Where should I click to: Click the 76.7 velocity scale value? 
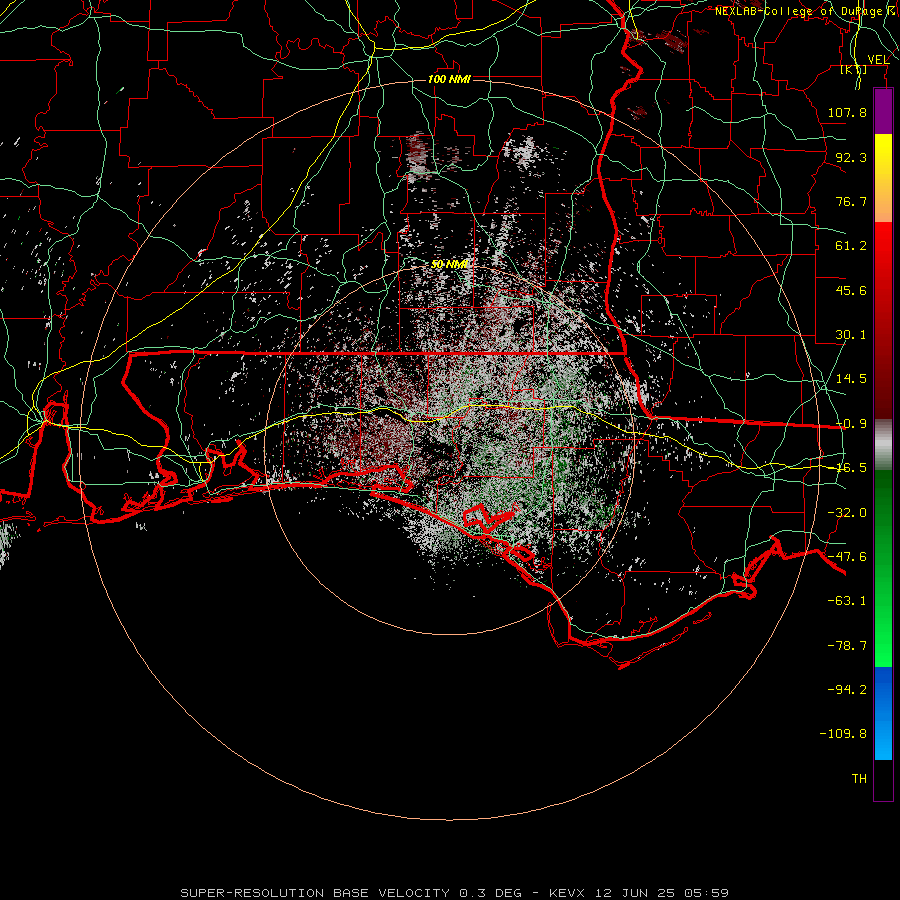851,201
